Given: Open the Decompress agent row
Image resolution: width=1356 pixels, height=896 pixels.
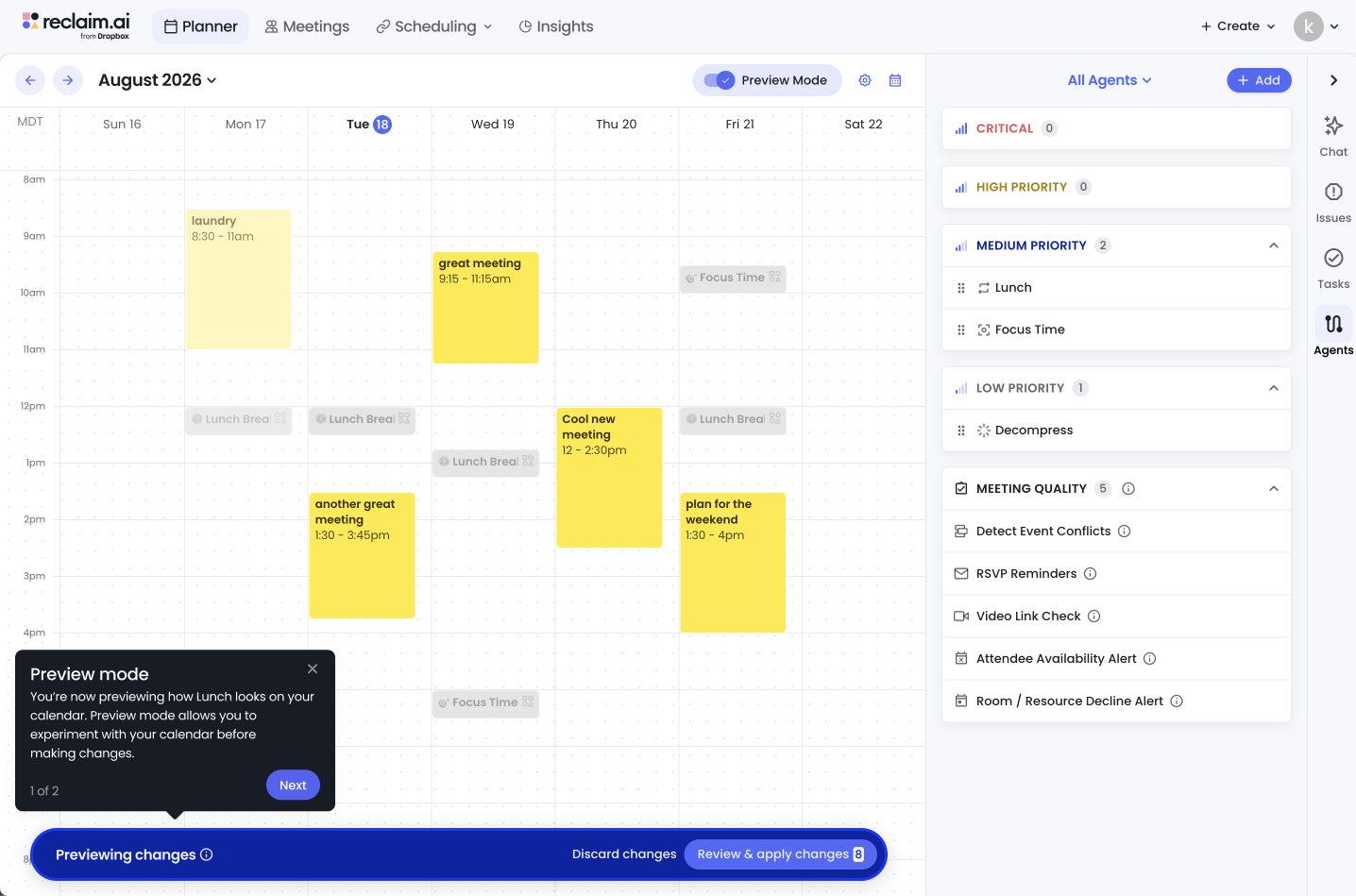Looking at the screenshot, I should tap(1116, 431).
